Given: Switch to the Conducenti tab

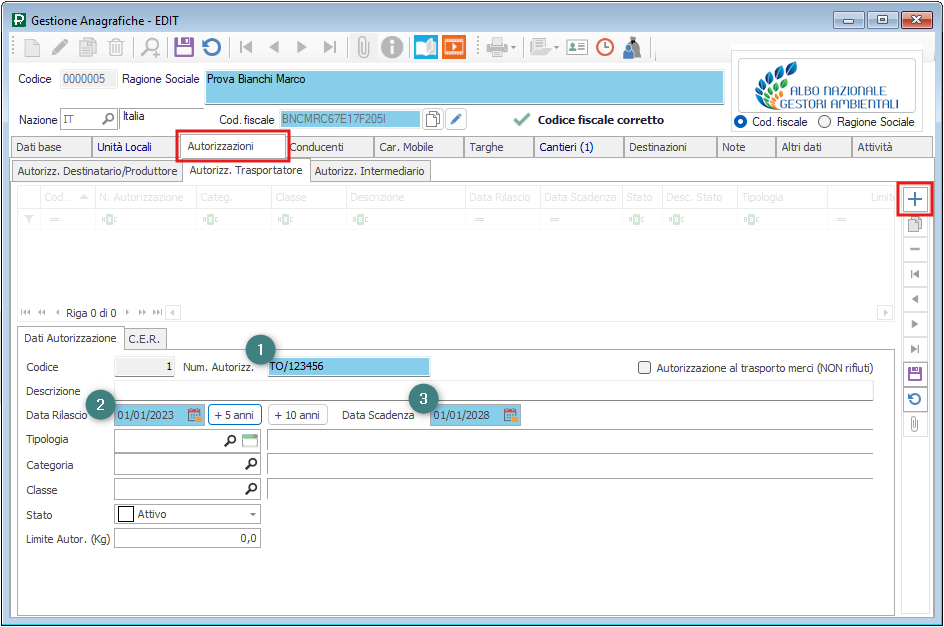Looking at the screenshot, I should [x=318, y=147].
